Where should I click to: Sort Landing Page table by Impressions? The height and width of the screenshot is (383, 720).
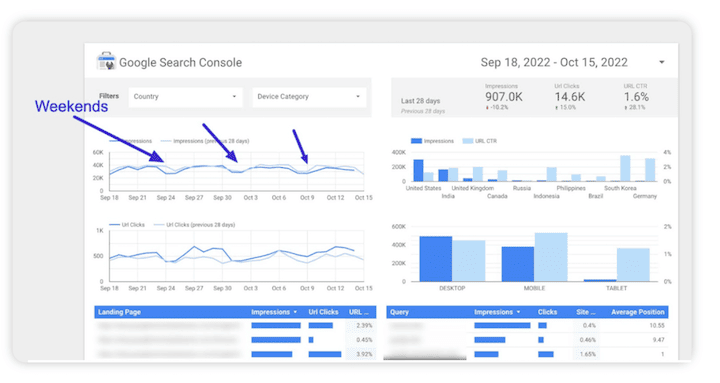click(274, 312)
